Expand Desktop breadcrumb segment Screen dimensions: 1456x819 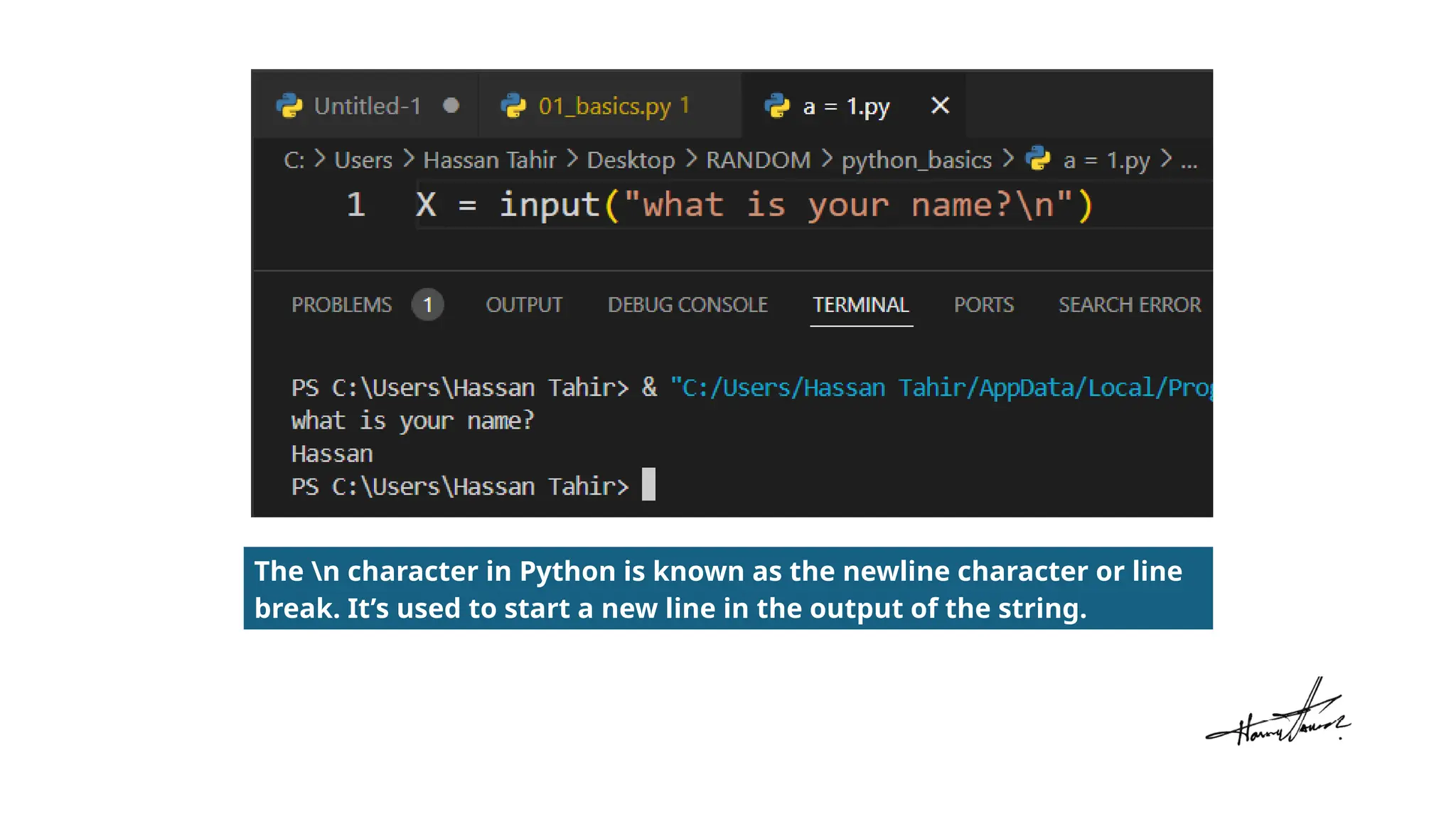point(631,160)
